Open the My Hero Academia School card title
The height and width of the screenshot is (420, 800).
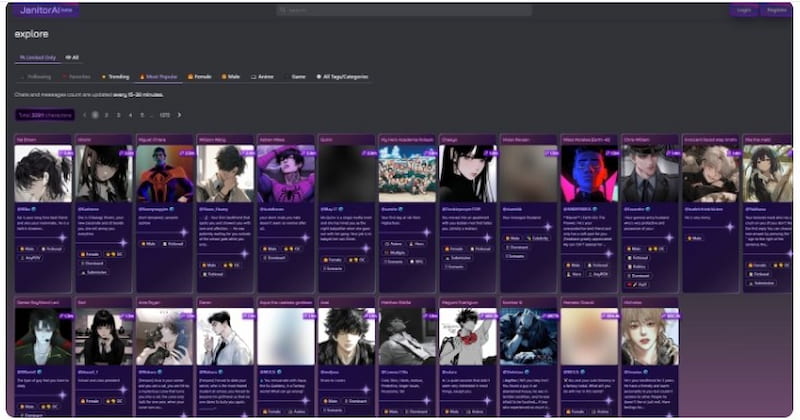(407, 140)
